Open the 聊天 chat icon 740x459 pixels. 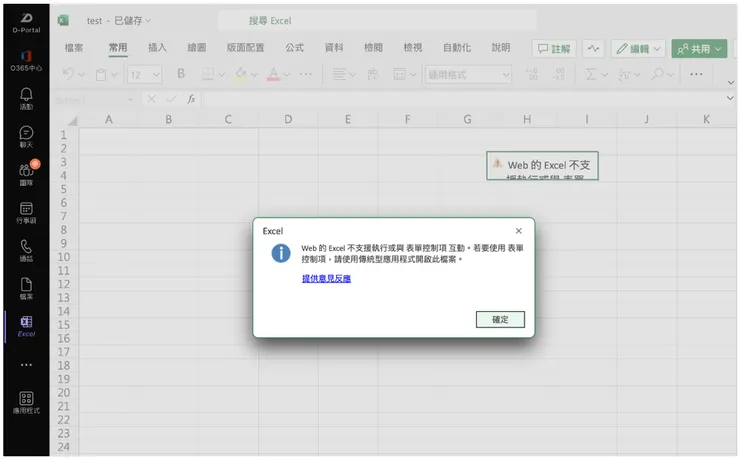tap(26, 137)
